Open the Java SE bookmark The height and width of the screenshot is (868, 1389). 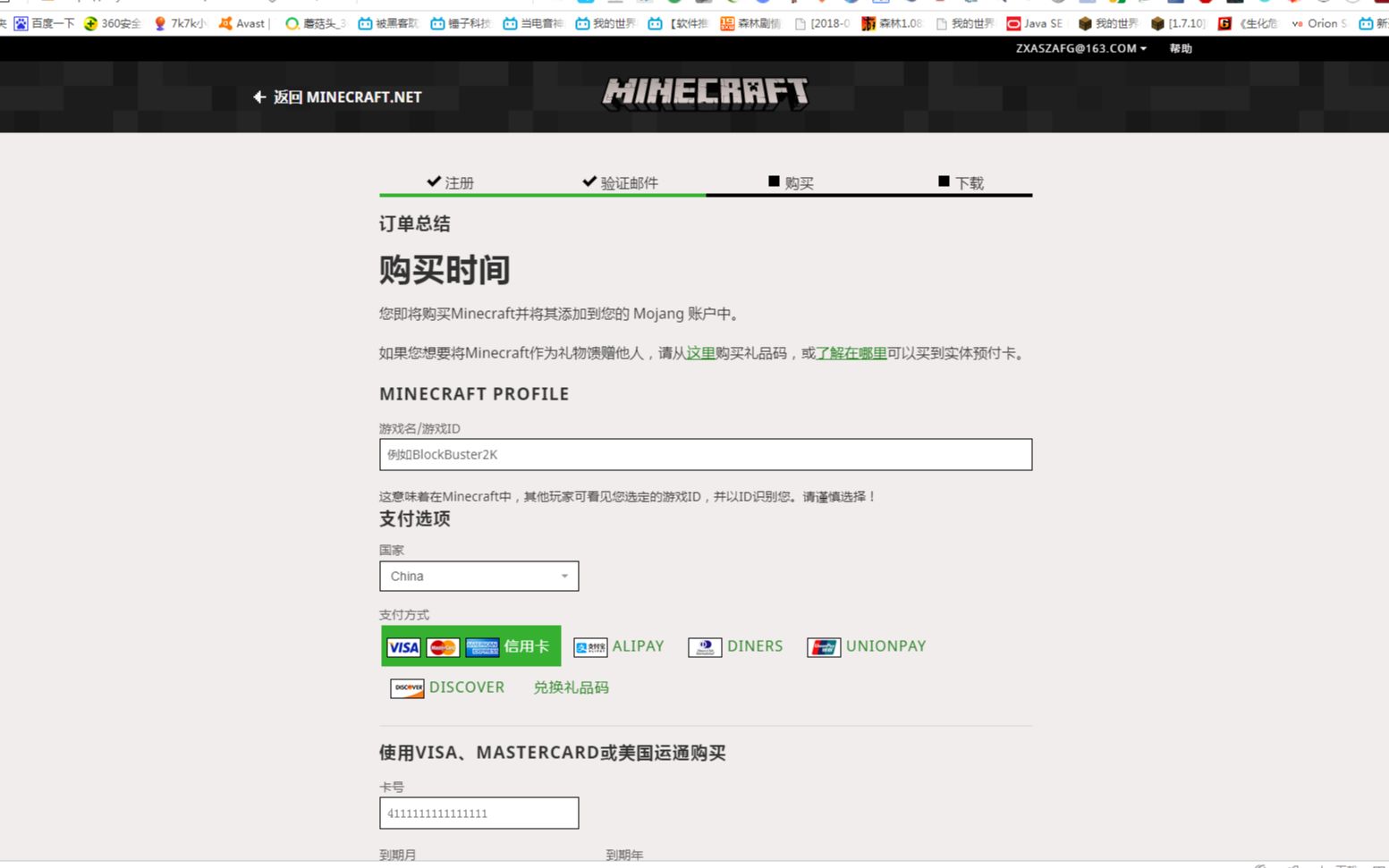pos(1035,23)
